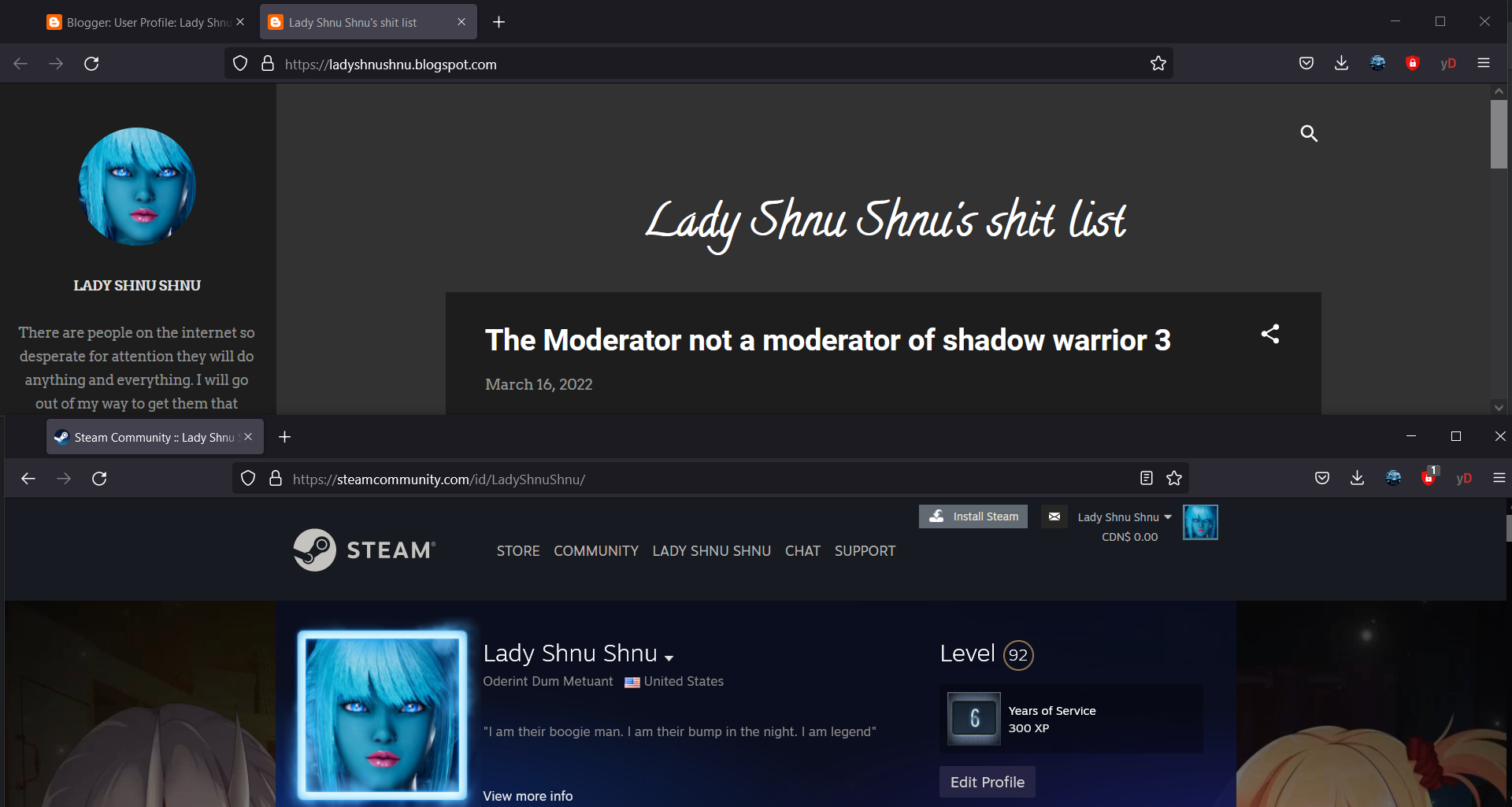Screen dimensions: 1512x807
Task: Click the padlock site info icon for blogspot
Action: tap(268, 64)
